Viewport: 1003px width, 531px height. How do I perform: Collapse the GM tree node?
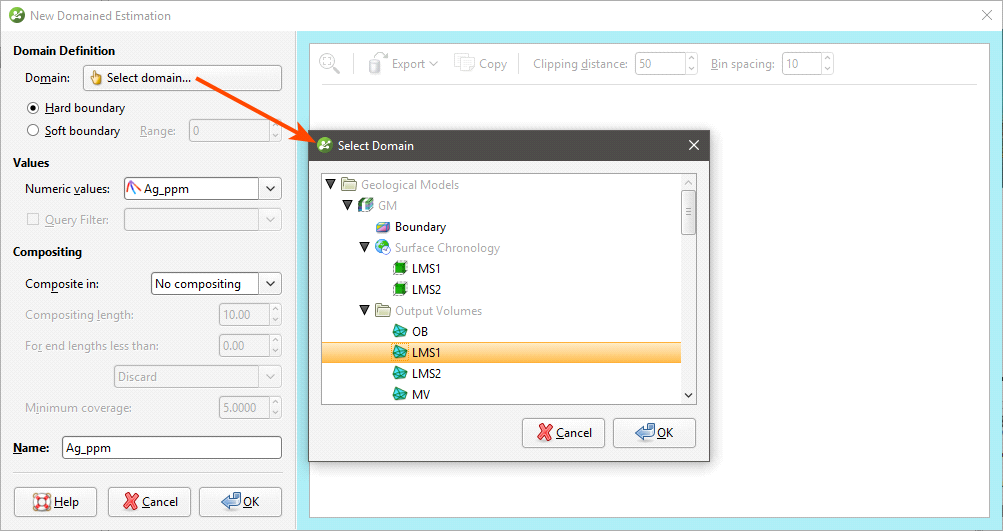347,205
